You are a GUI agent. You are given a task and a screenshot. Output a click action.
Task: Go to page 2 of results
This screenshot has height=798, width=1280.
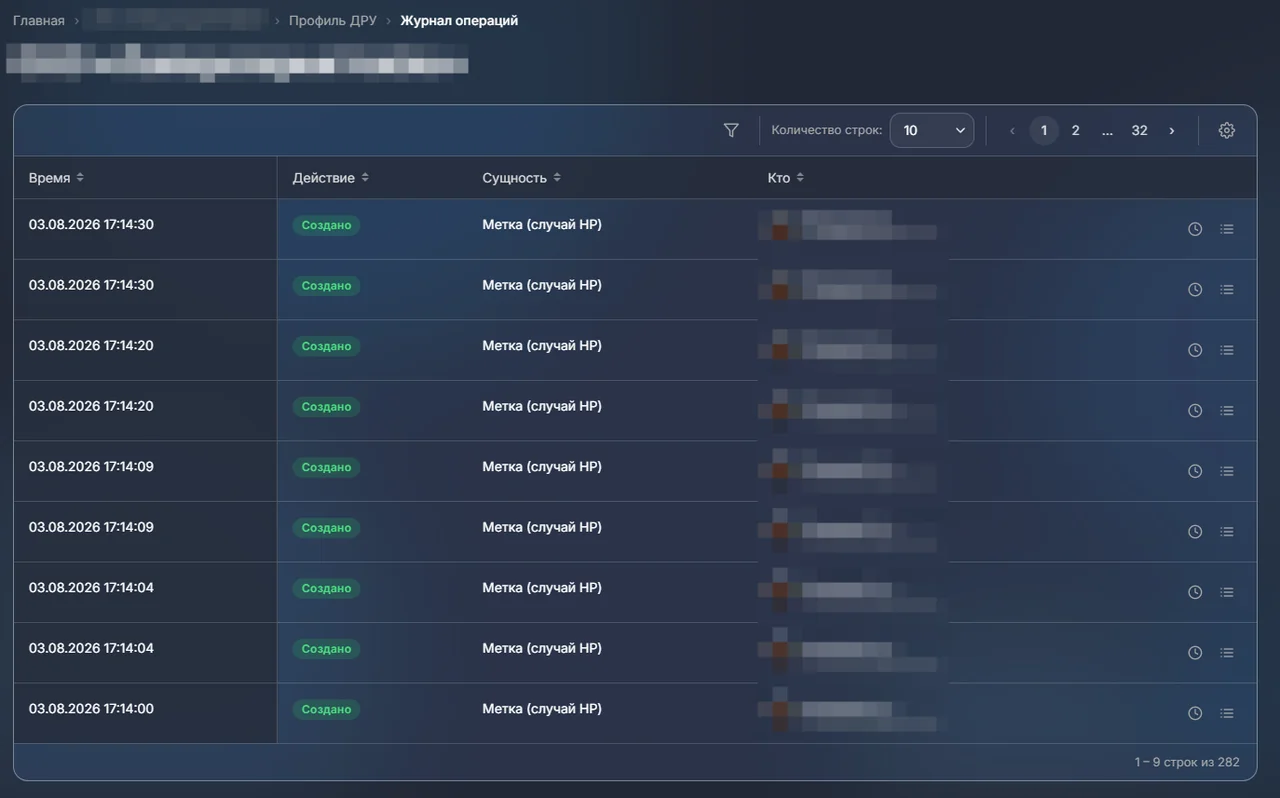[x=1076, y=131]
